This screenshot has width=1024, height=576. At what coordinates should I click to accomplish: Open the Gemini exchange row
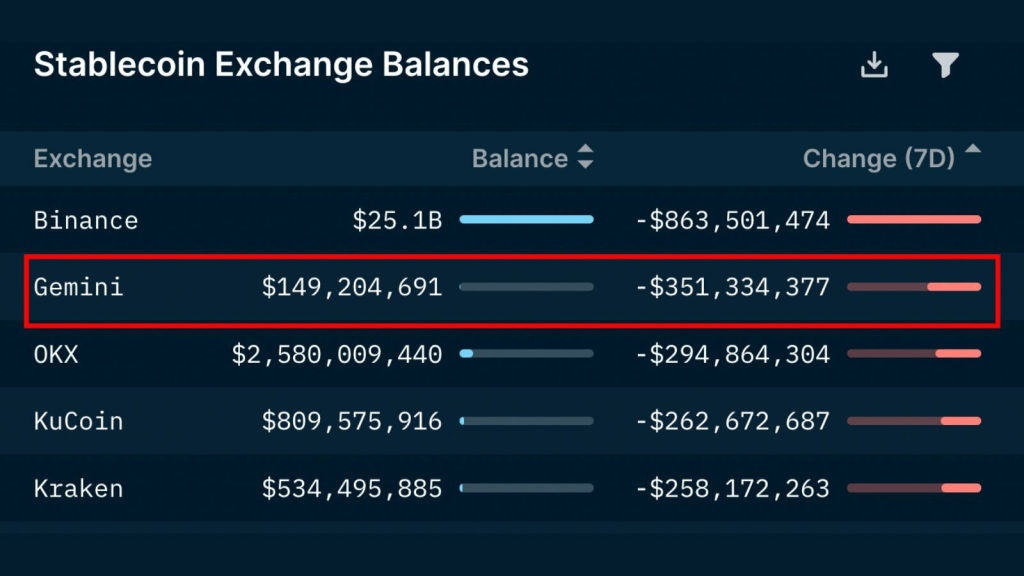512,287
